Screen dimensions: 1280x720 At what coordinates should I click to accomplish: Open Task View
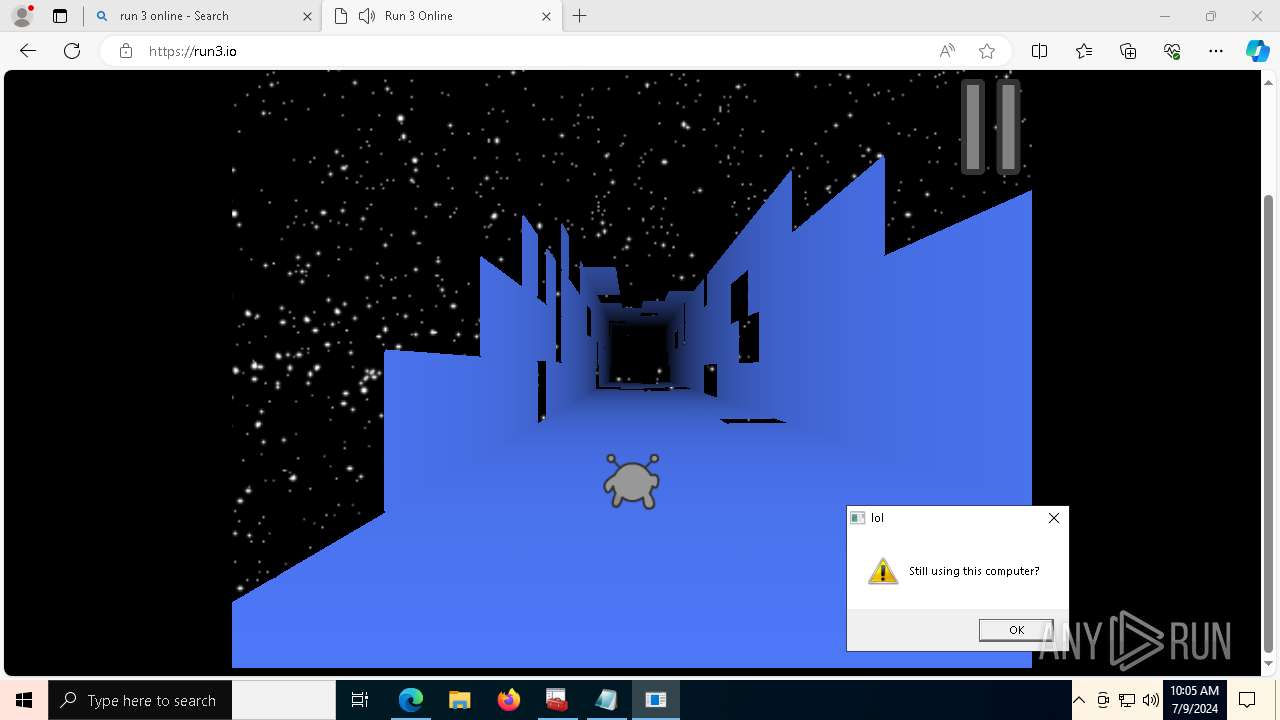pos(360,700)
